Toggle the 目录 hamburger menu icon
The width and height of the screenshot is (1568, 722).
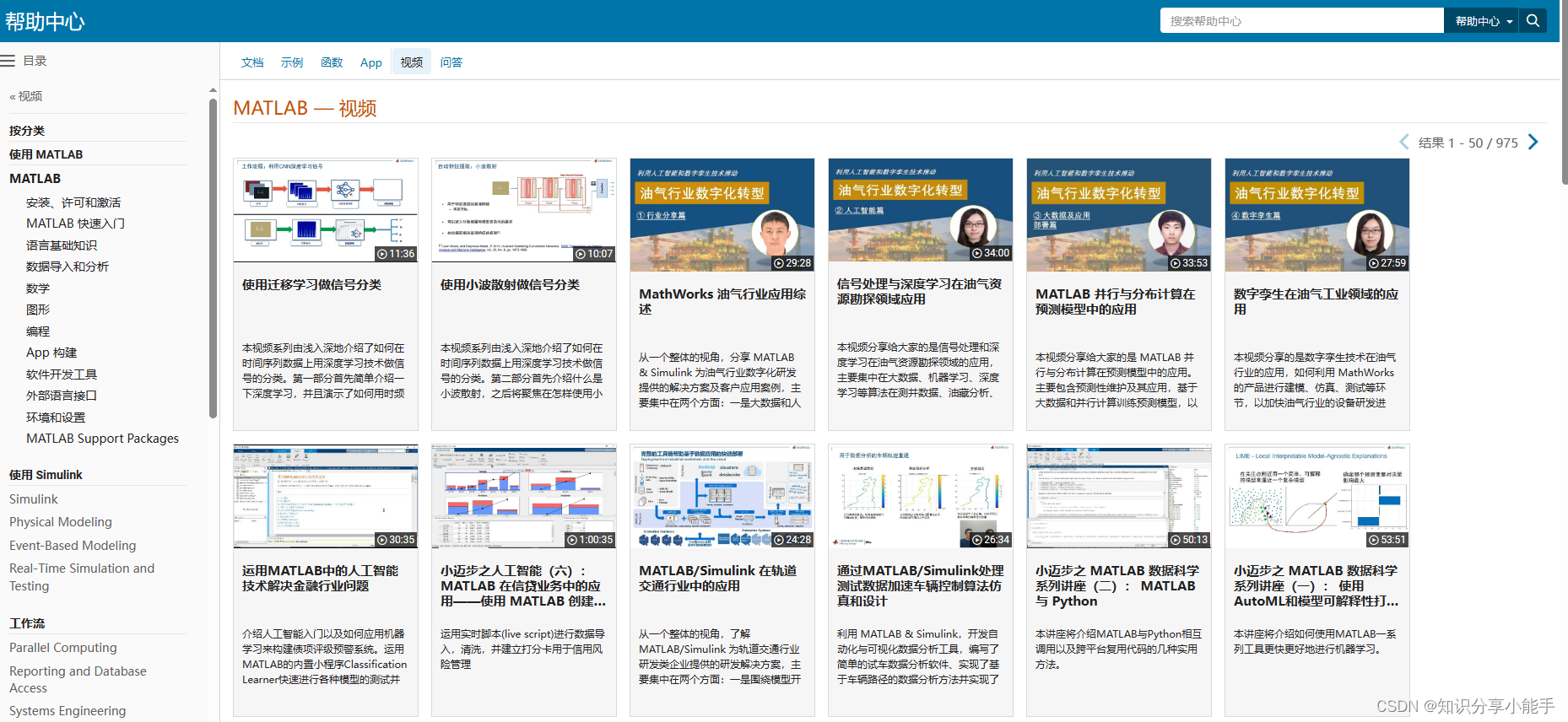8,61
